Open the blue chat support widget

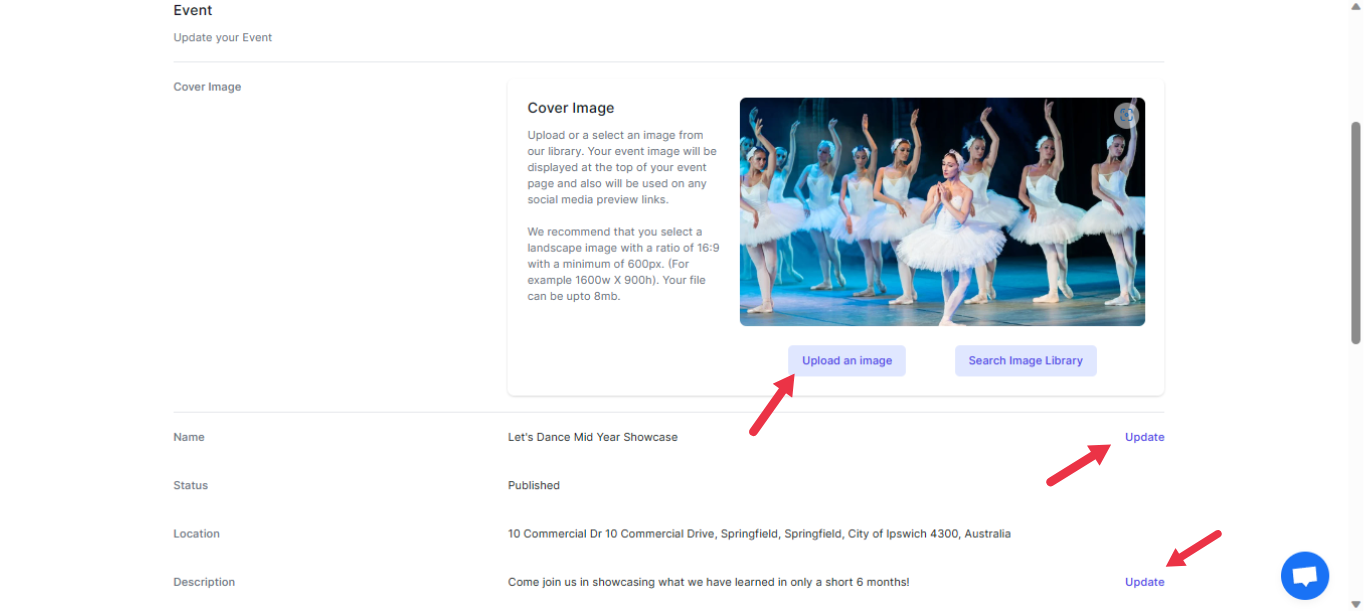[1304, 576]
